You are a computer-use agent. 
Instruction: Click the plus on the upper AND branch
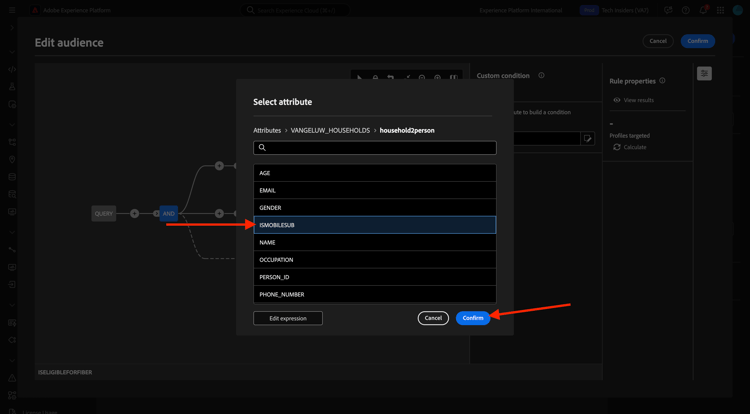coord(219,166)
